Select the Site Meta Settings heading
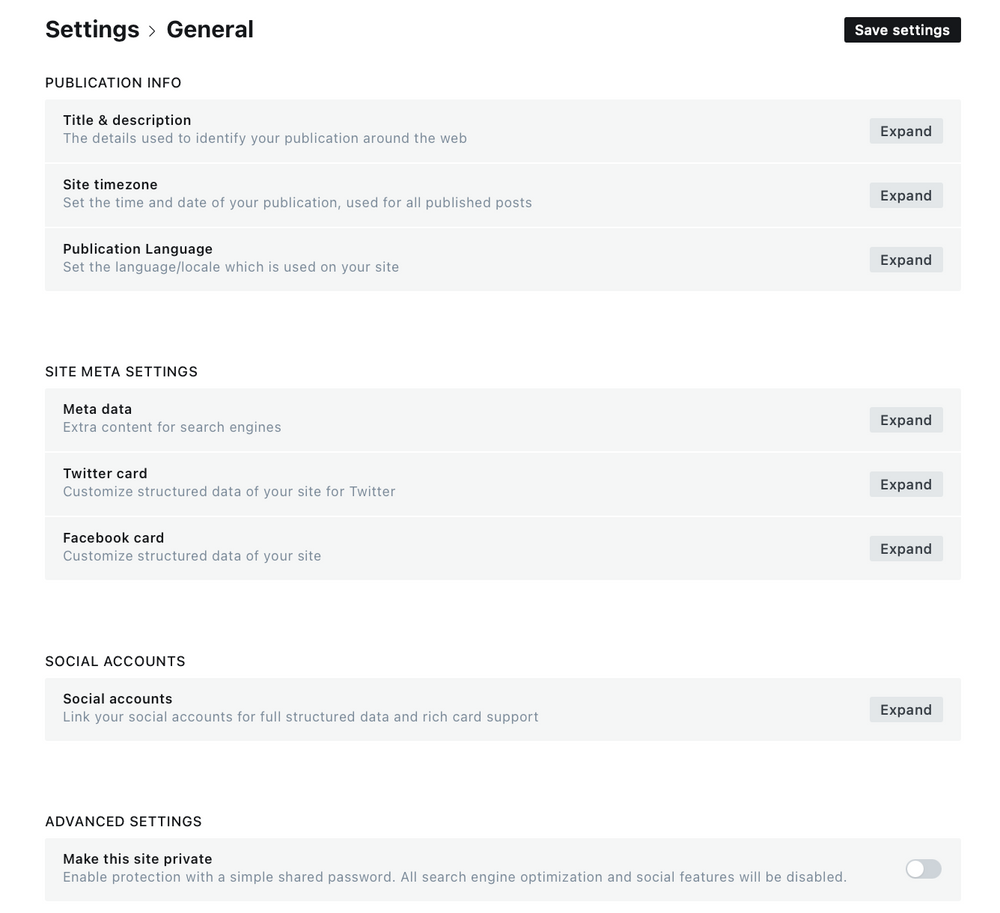 (x=121, y=371)
